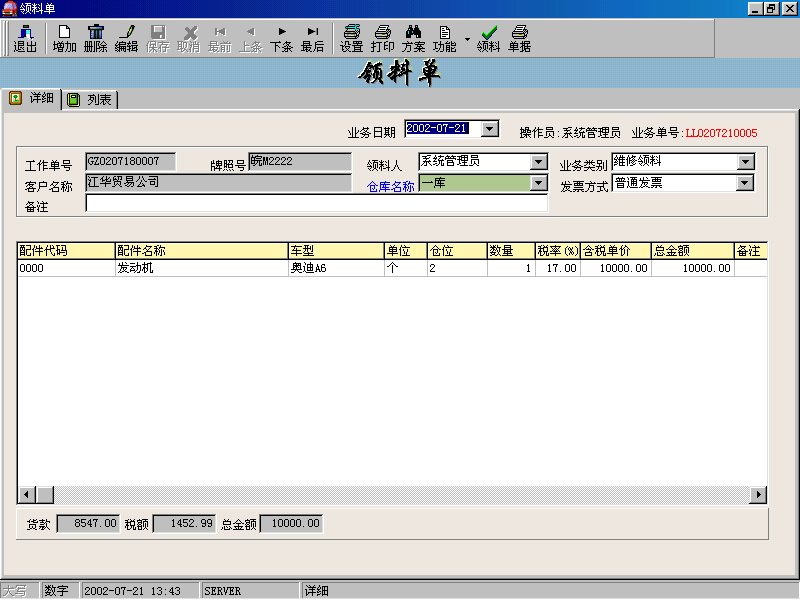Select the cell with code 0000
The width and height of the screenshot is (800, 600).
(66, 268)
